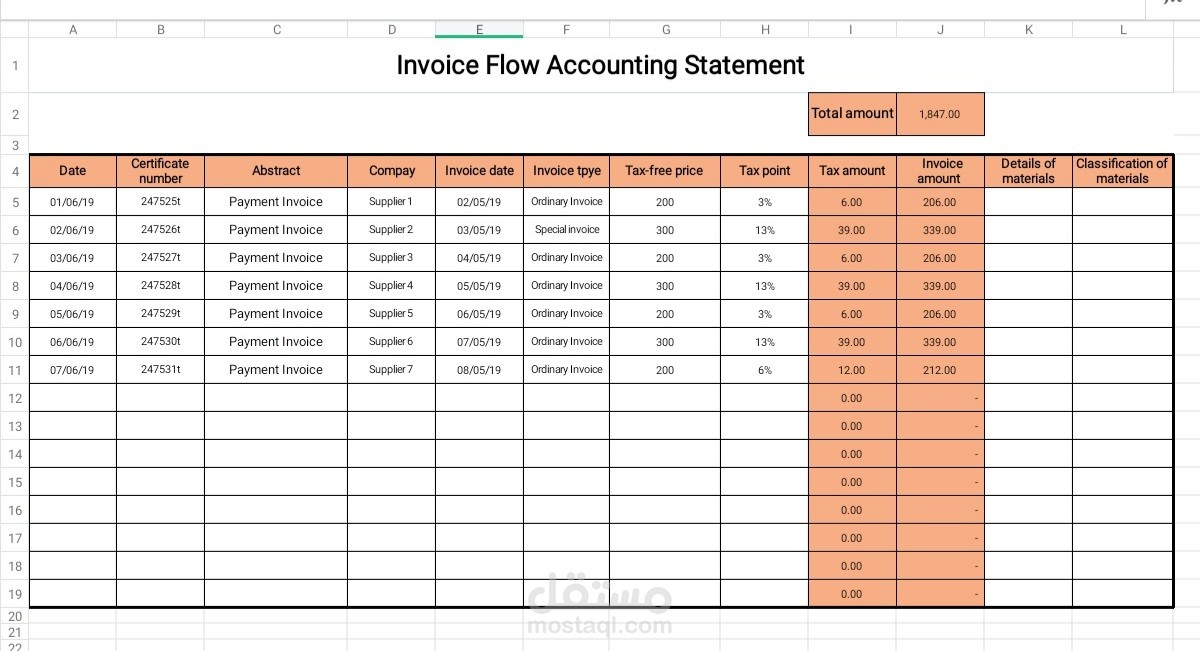
Task: Click the Details of materials heading cell
Action: click(x=1028, y=171)
